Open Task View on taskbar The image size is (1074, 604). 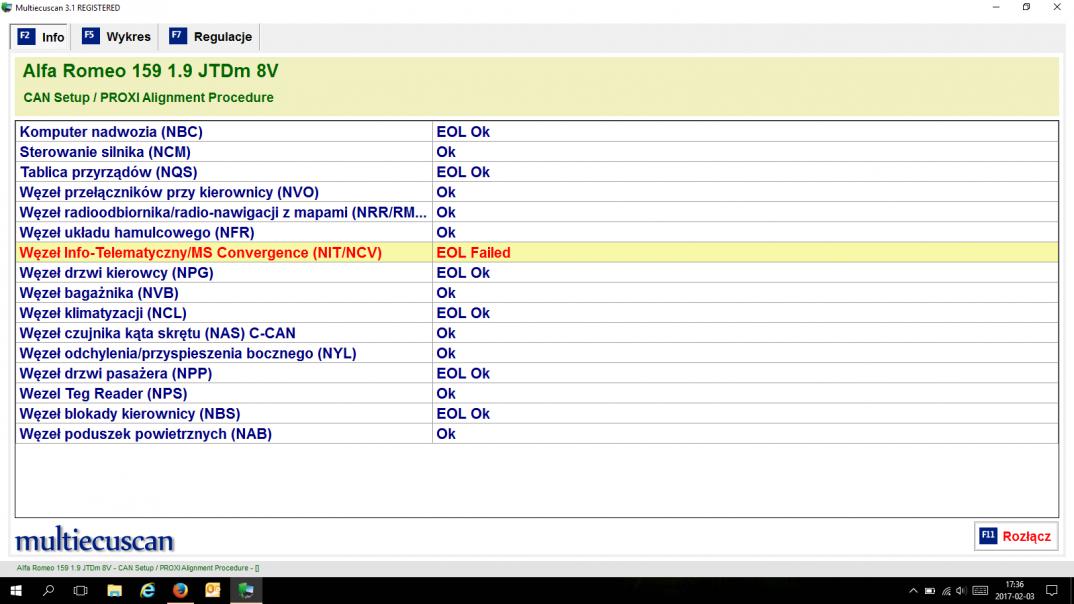coord(81,590)
